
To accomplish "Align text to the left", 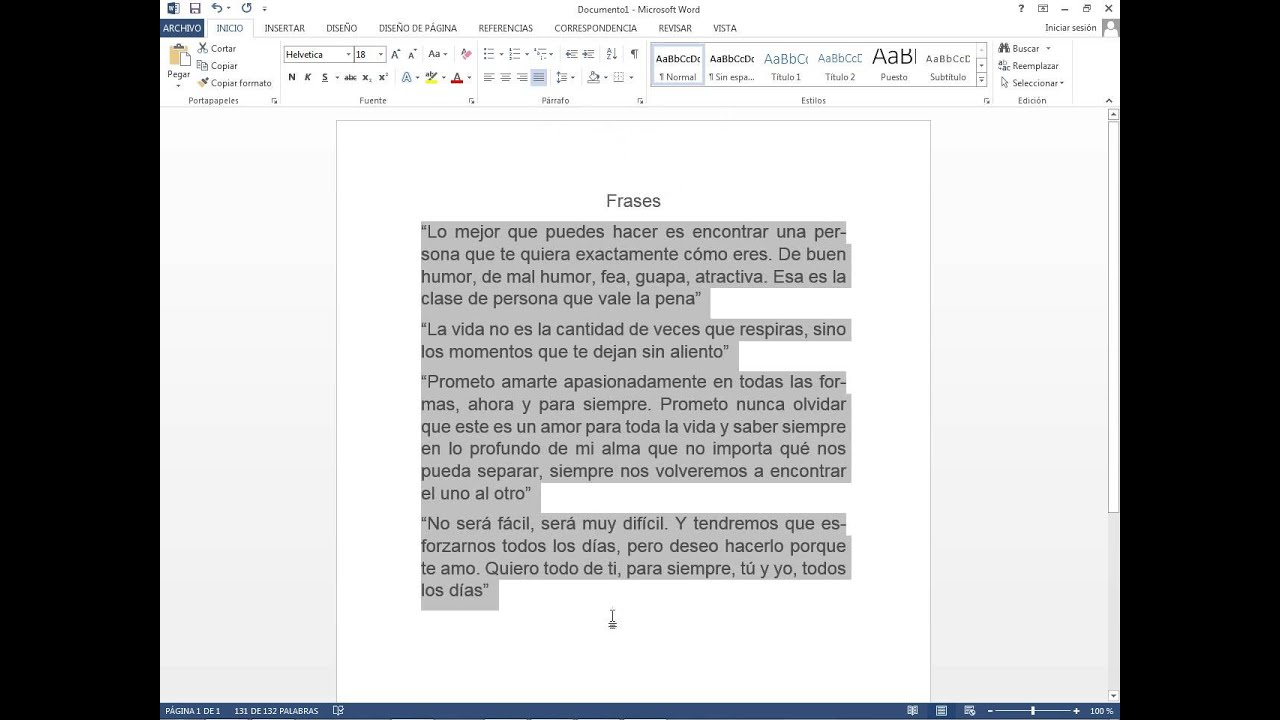I will tap(489, 77).
